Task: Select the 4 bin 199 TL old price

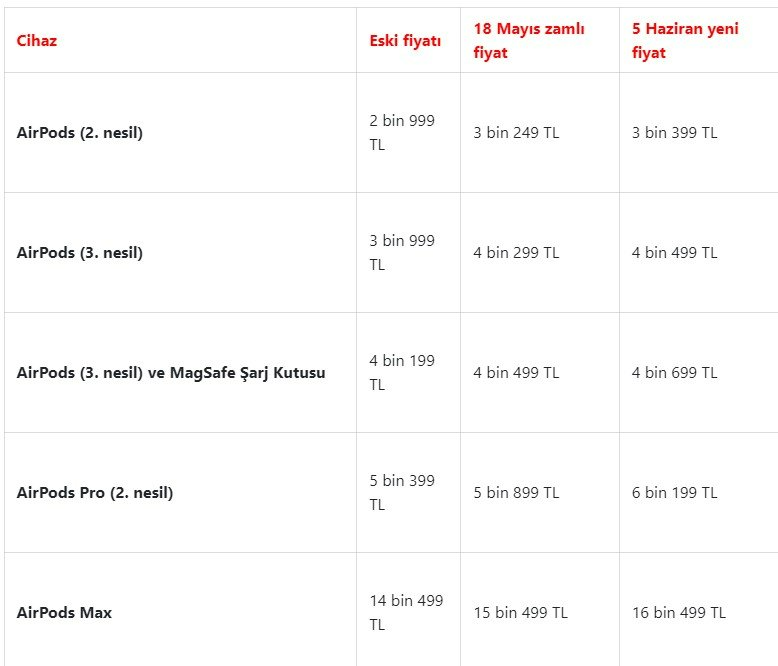Action: pos(402,373)
